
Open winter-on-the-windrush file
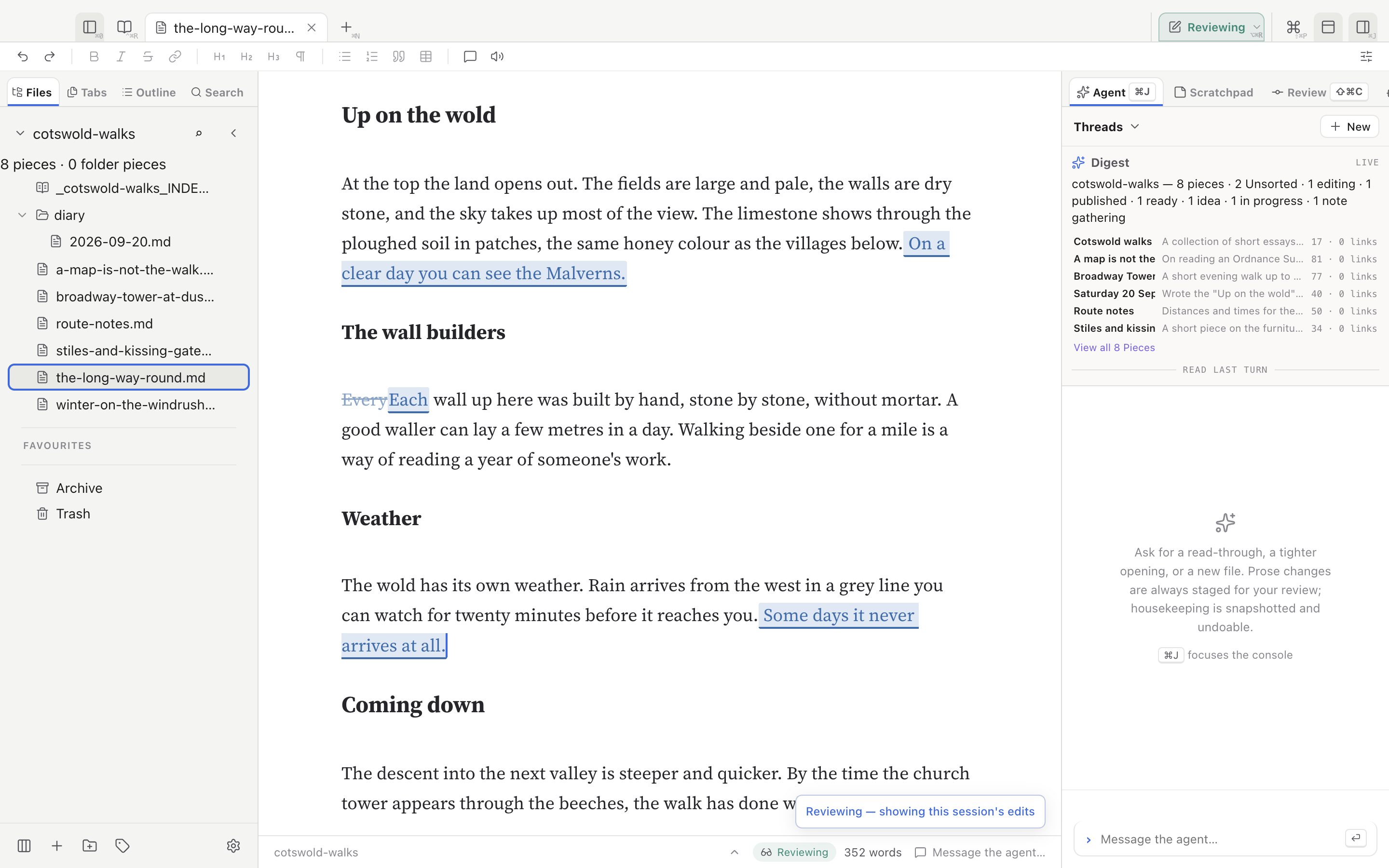click(x=129, y=404)
